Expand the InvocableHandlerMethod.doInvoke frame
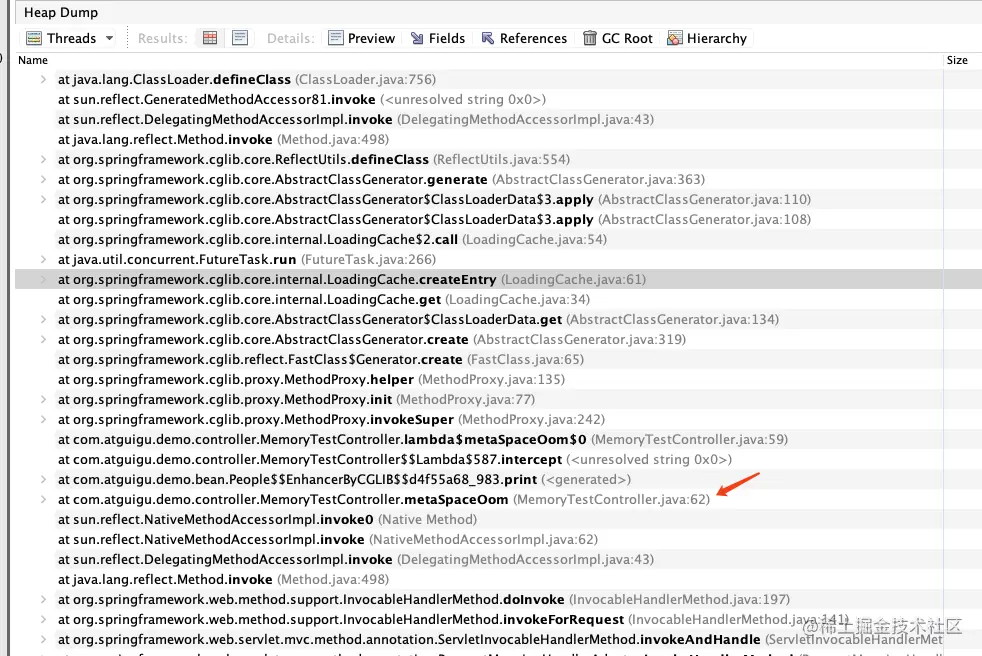982x656 pixels. click(43, 600)
